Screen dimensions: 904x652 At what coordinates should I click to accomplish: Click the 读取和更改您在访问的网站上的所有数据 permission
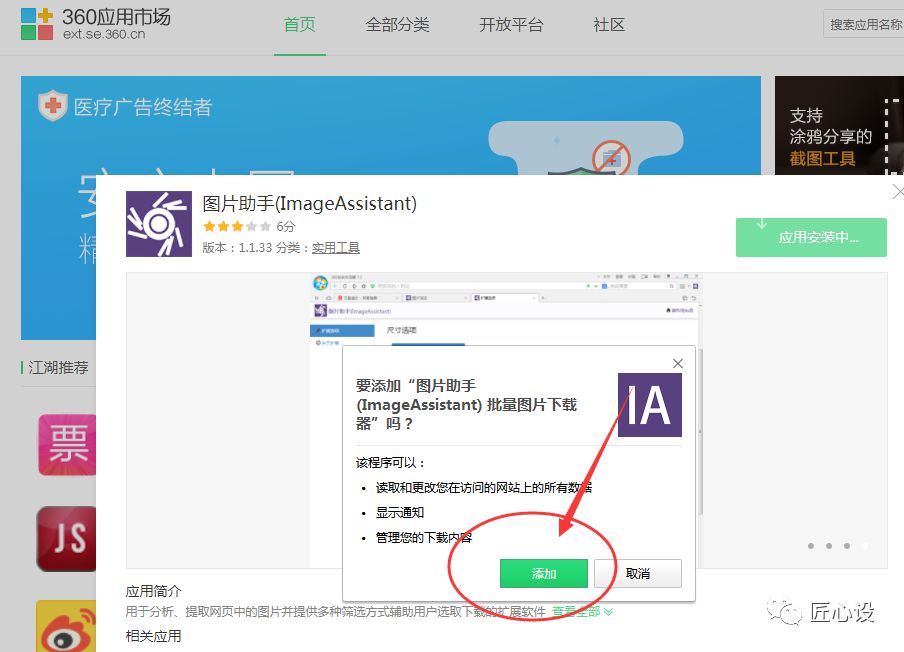[484, 488]
